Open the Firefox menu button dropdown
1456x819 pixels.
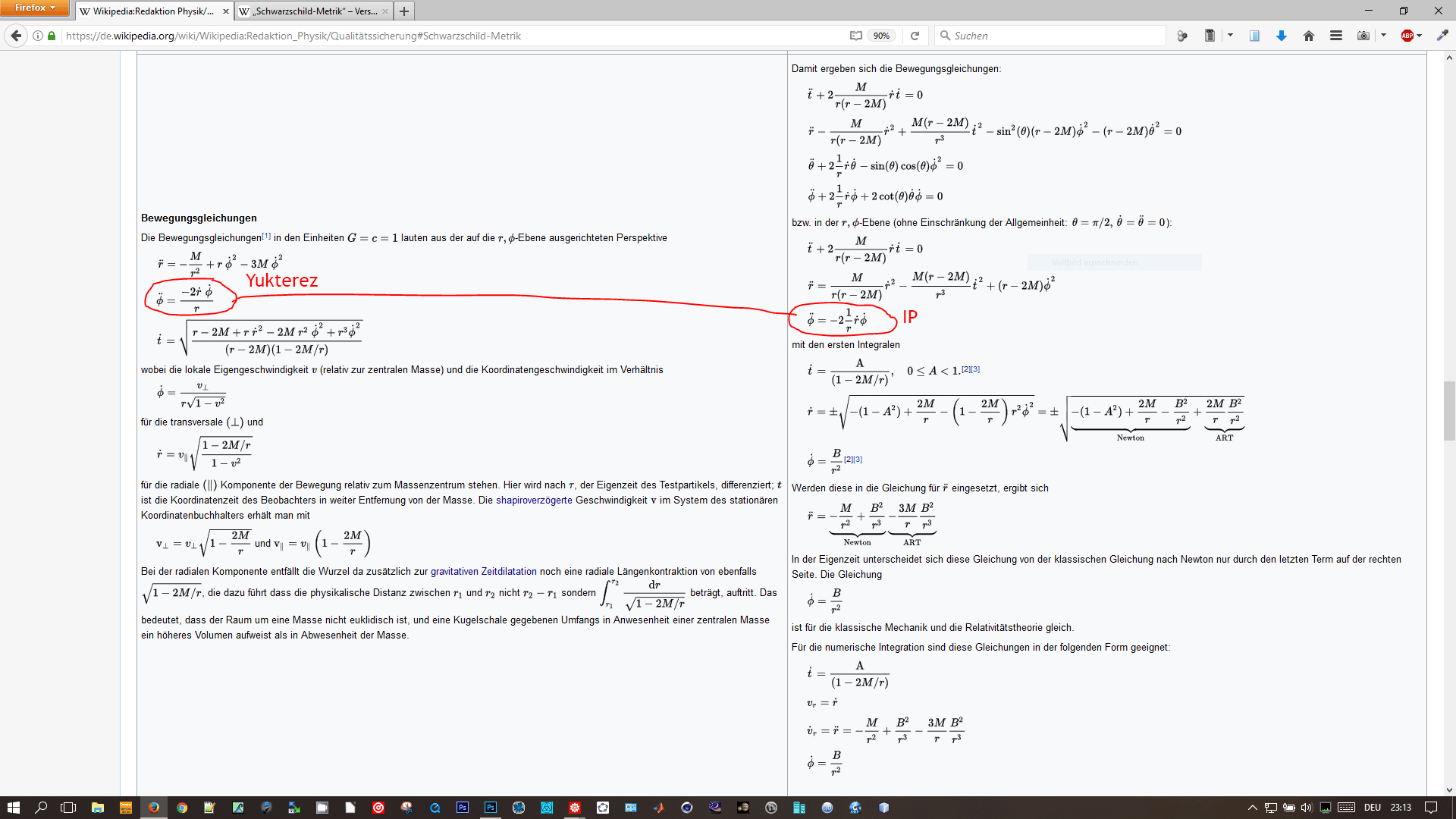pyautogui.click(x=35, y=8)
